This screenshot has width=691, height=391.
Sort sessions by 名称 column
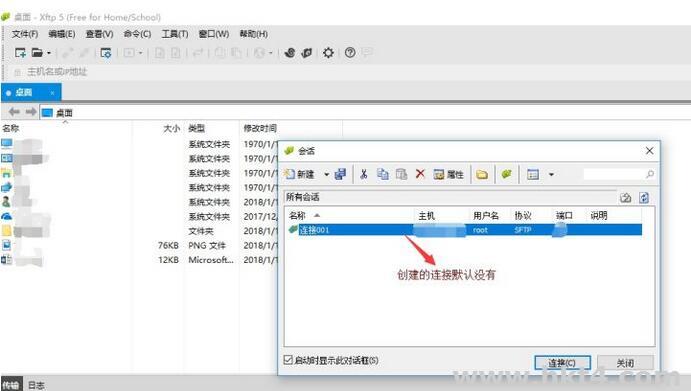pos(297,216)
